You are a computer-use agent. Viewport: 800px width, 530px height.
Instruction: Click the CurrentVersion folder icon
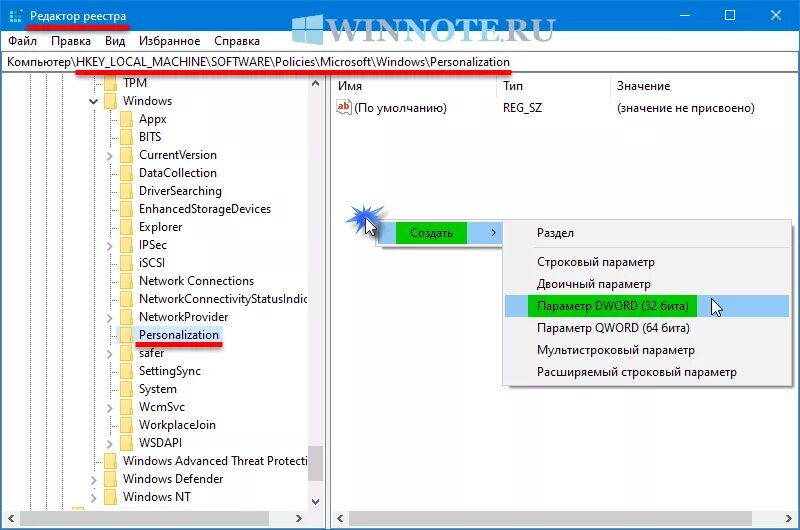127,155
